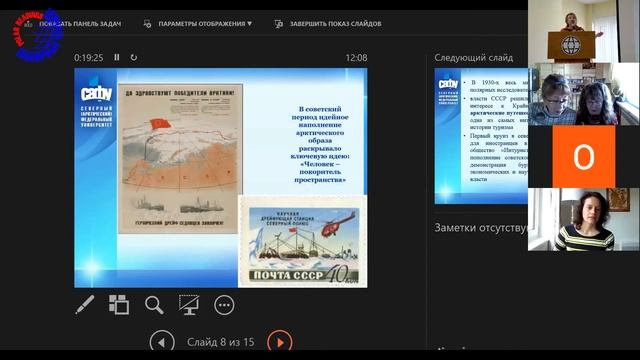Activate the zoom into slide magnifier
The image size is (640, 360).
(154, 305)
